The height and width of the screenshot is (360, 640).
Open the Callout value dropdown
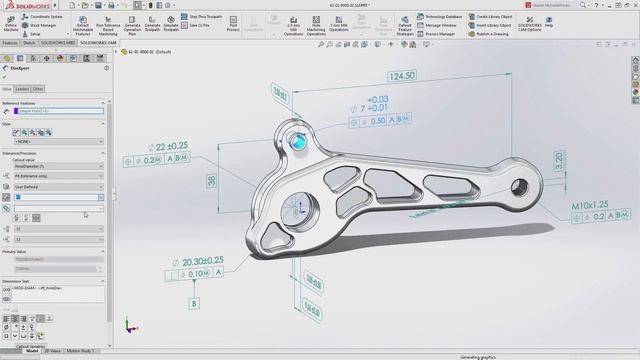click(59, 166)
